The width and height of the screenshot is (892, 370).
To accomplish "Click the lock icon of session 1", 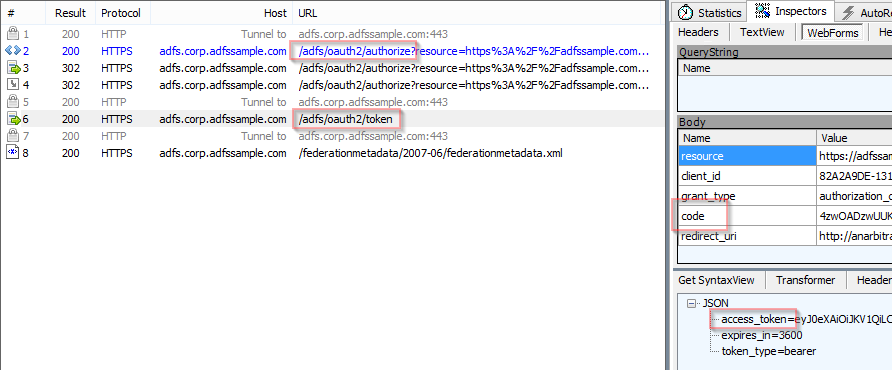I will (13, 34).
